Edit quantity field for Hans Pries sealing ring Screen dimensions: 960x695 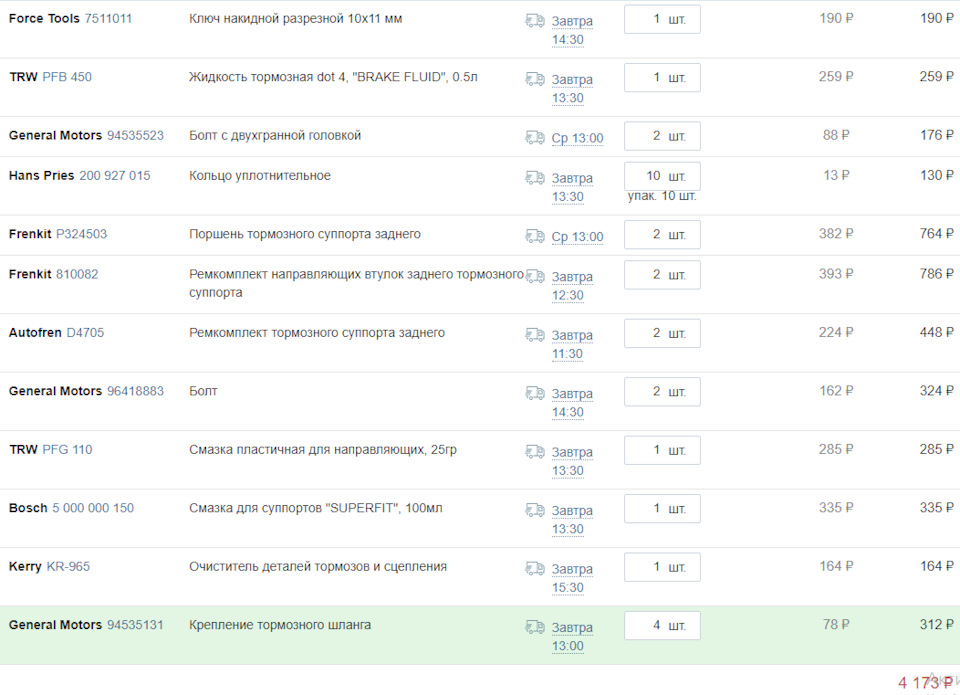(662, 176)
